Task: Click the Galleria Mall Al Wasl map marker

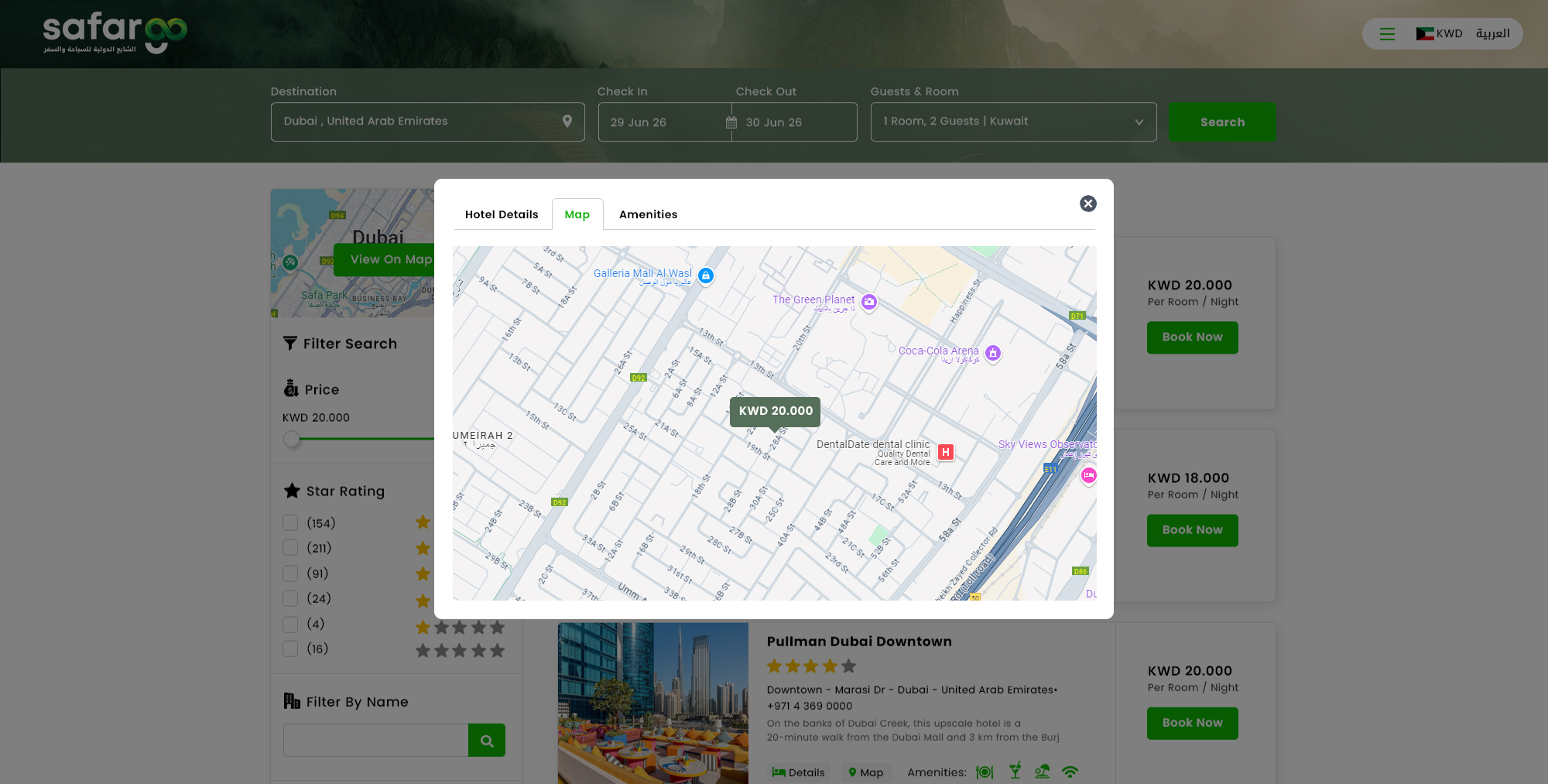Action: click(705, 276)
